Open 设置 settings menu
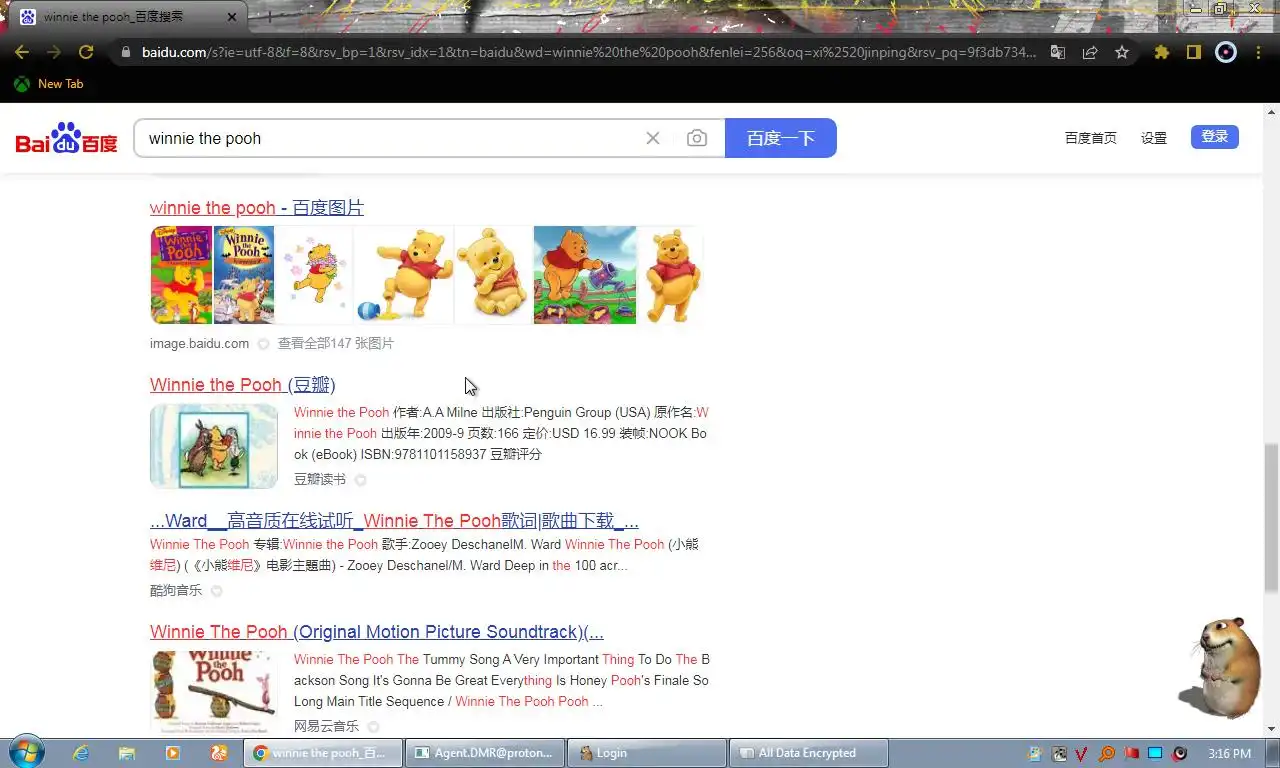1280x768 pixels. tap(1154, 138)
